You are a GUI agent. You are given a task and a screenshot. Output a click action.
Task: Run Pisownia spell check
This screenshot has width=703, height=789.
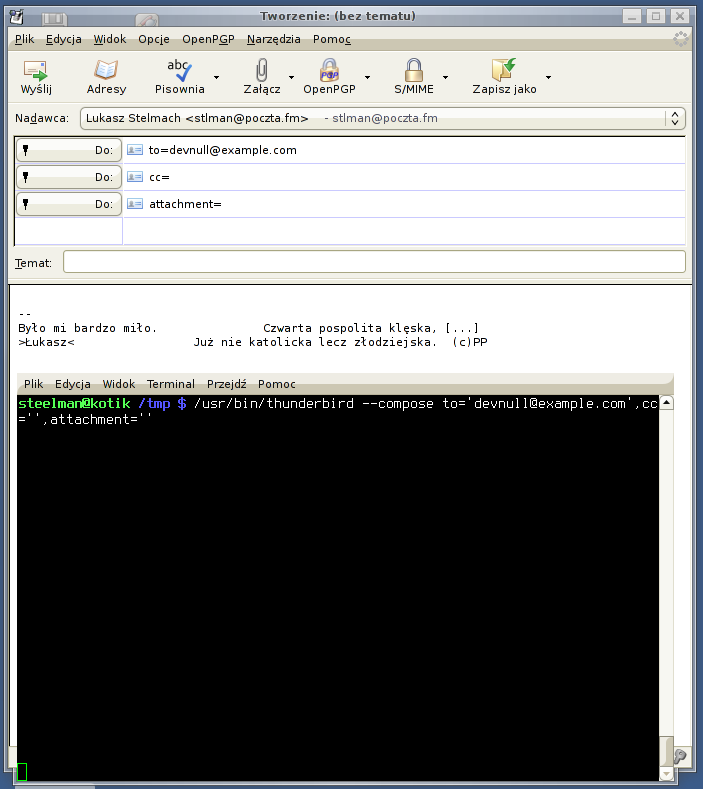pyautogui.click(x=179, y=70)
